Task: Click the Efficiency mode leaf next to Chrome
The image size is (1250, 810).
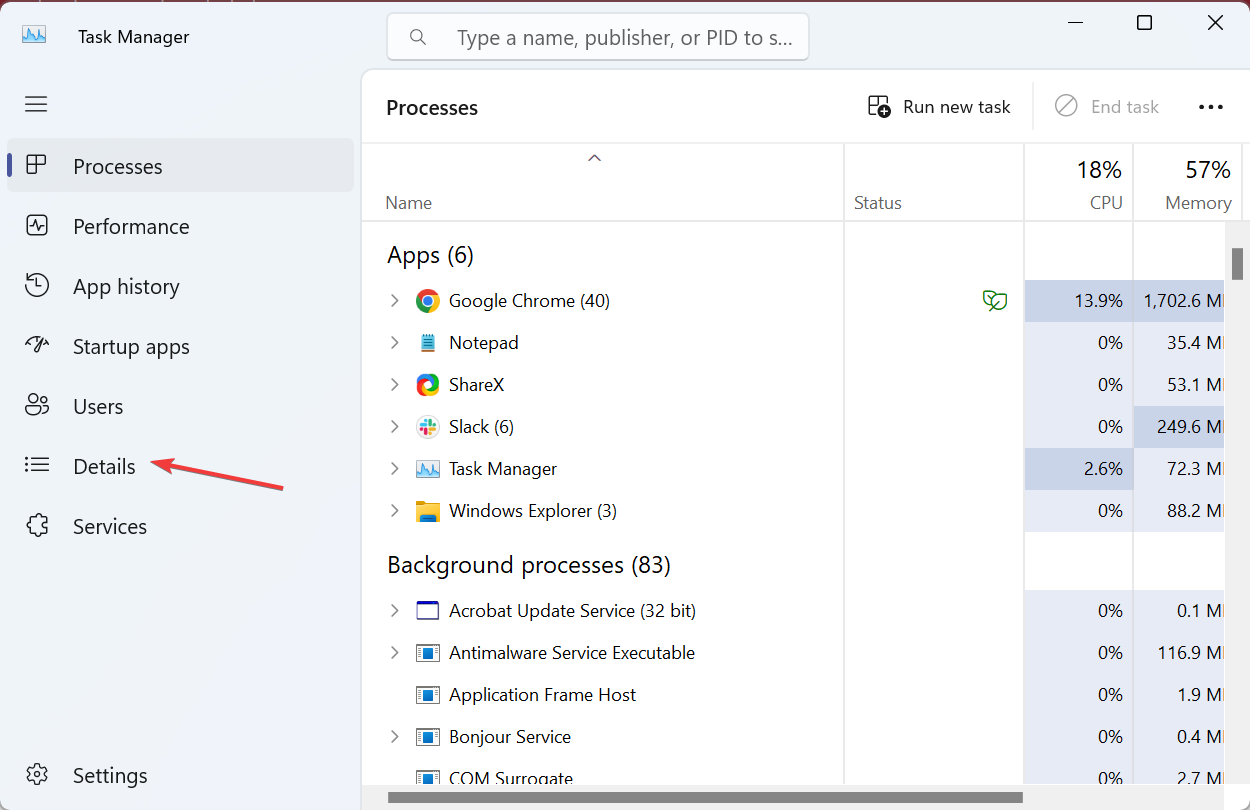Action: (x=995, y=300)
